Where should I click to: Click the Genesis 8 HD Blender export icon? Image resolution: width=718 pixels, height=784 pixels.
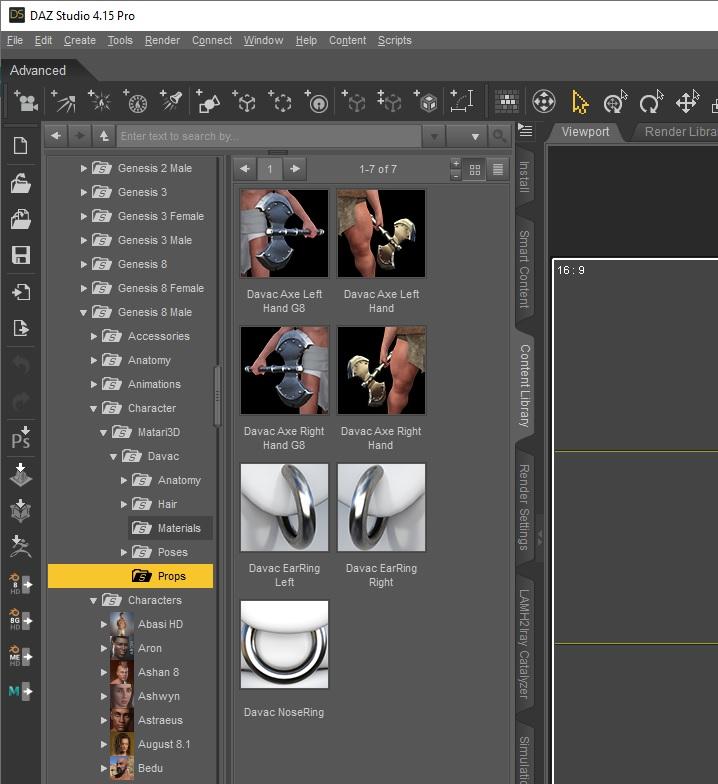[x=20, y=584]
